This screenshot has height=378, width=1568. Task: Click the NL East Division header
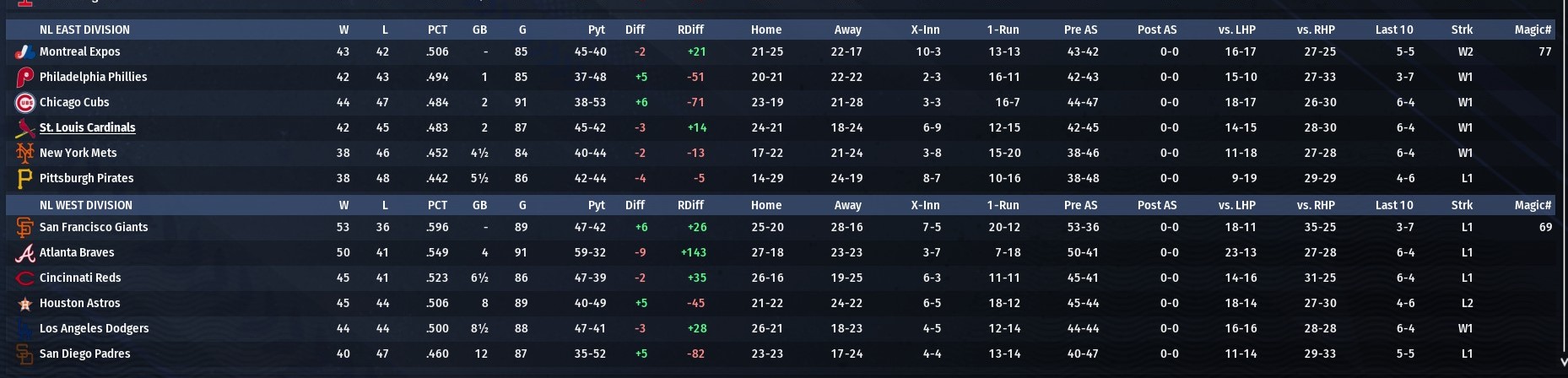tap(84, 30)
